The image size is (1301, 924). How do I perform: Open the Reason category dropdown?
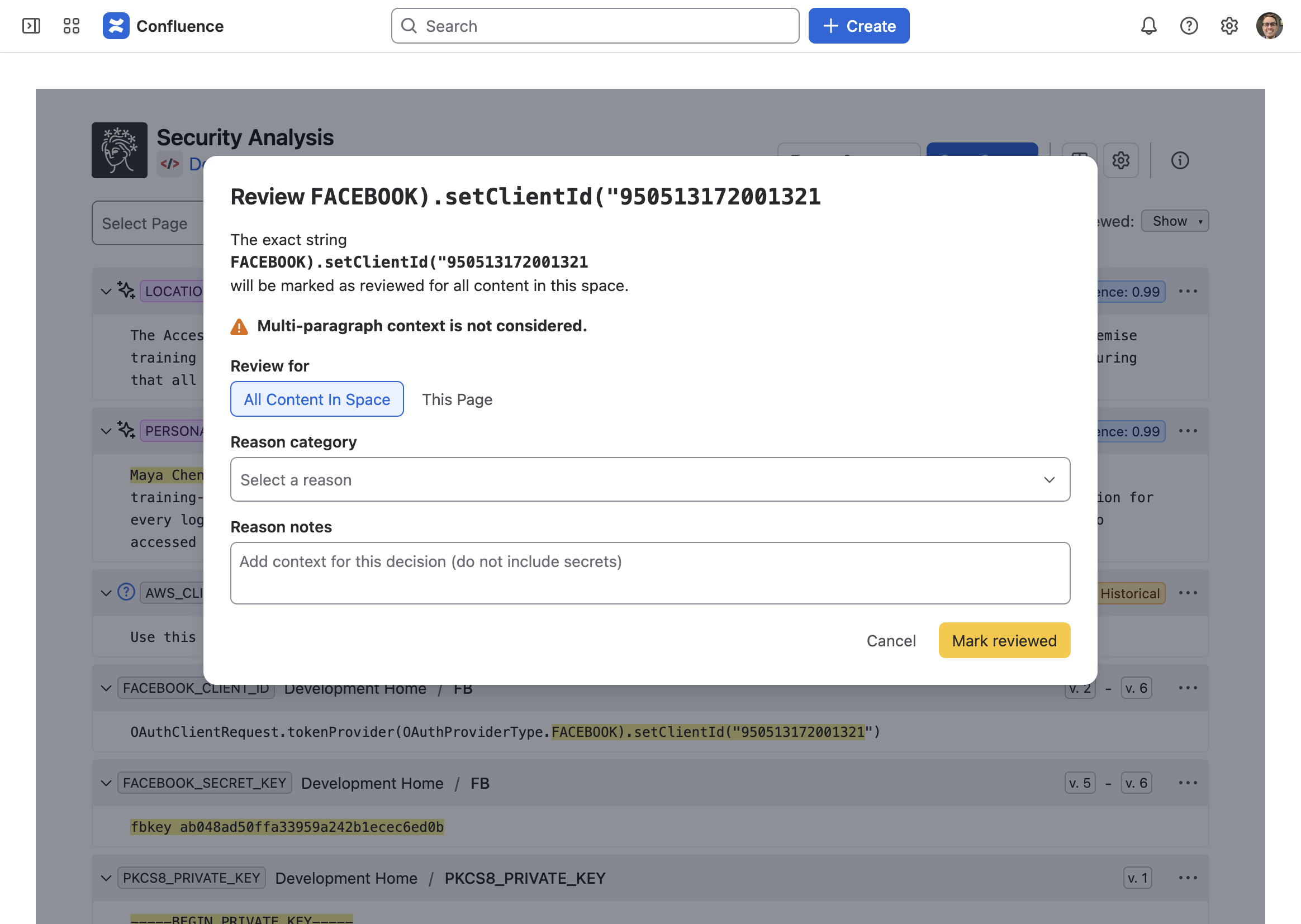[650, 479]
